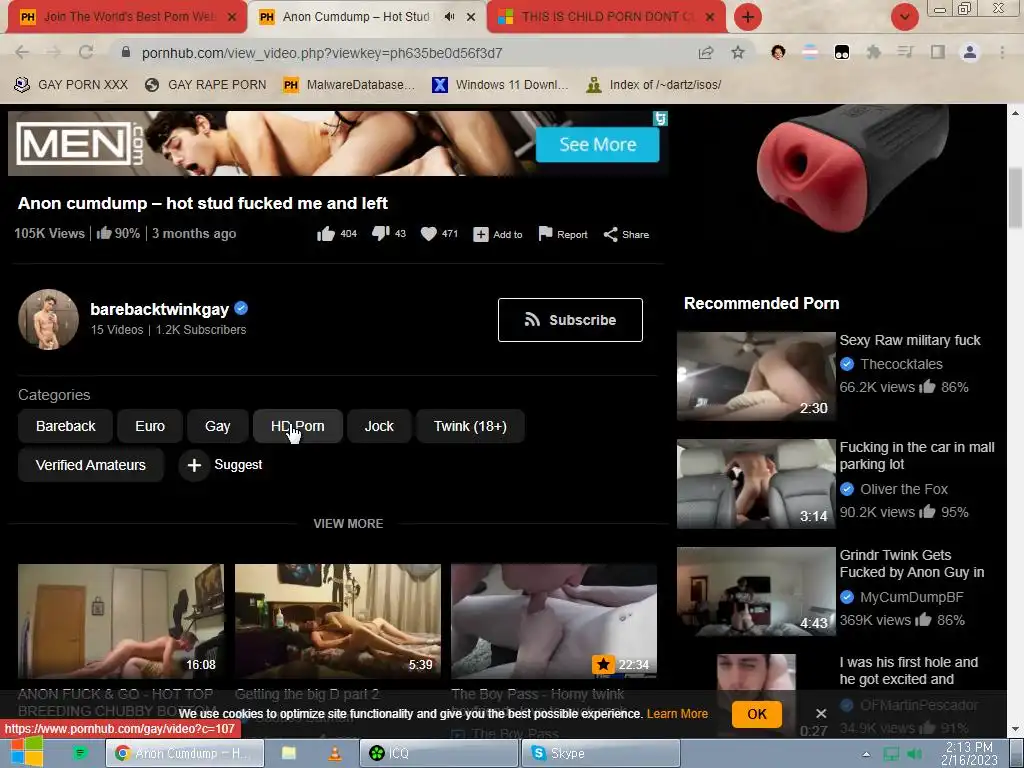Open the barebacktwinkgay channel name link
1024x768 pixels.
point(159,309)
